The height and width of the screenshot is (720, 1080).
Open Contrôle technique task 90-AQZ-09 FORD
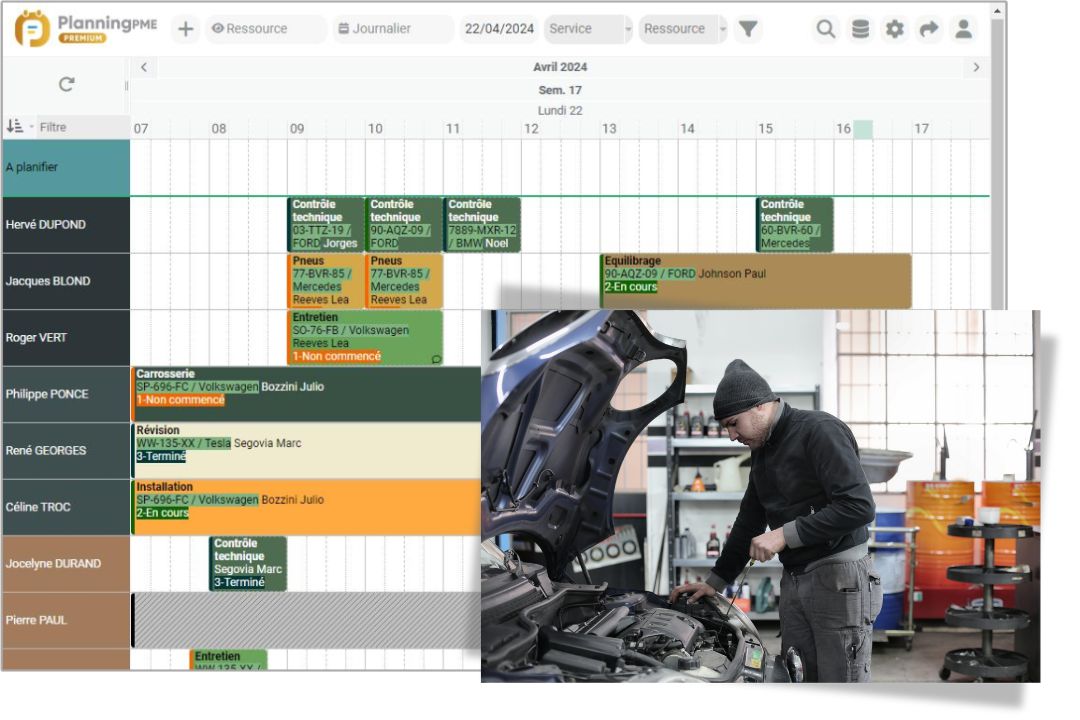(404, 225)
